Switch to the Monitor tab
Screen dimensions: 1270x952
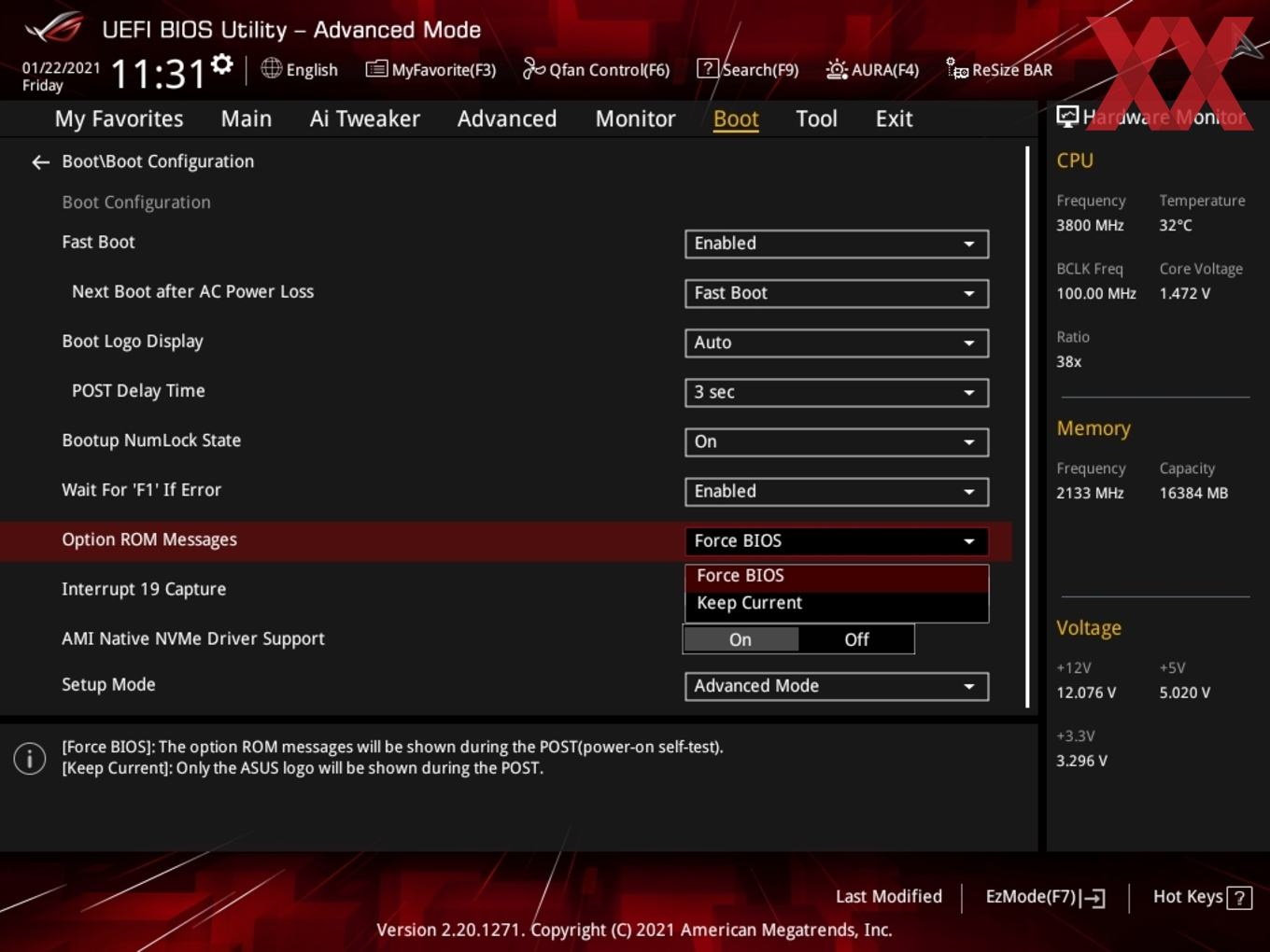click(x=636, y=119)
